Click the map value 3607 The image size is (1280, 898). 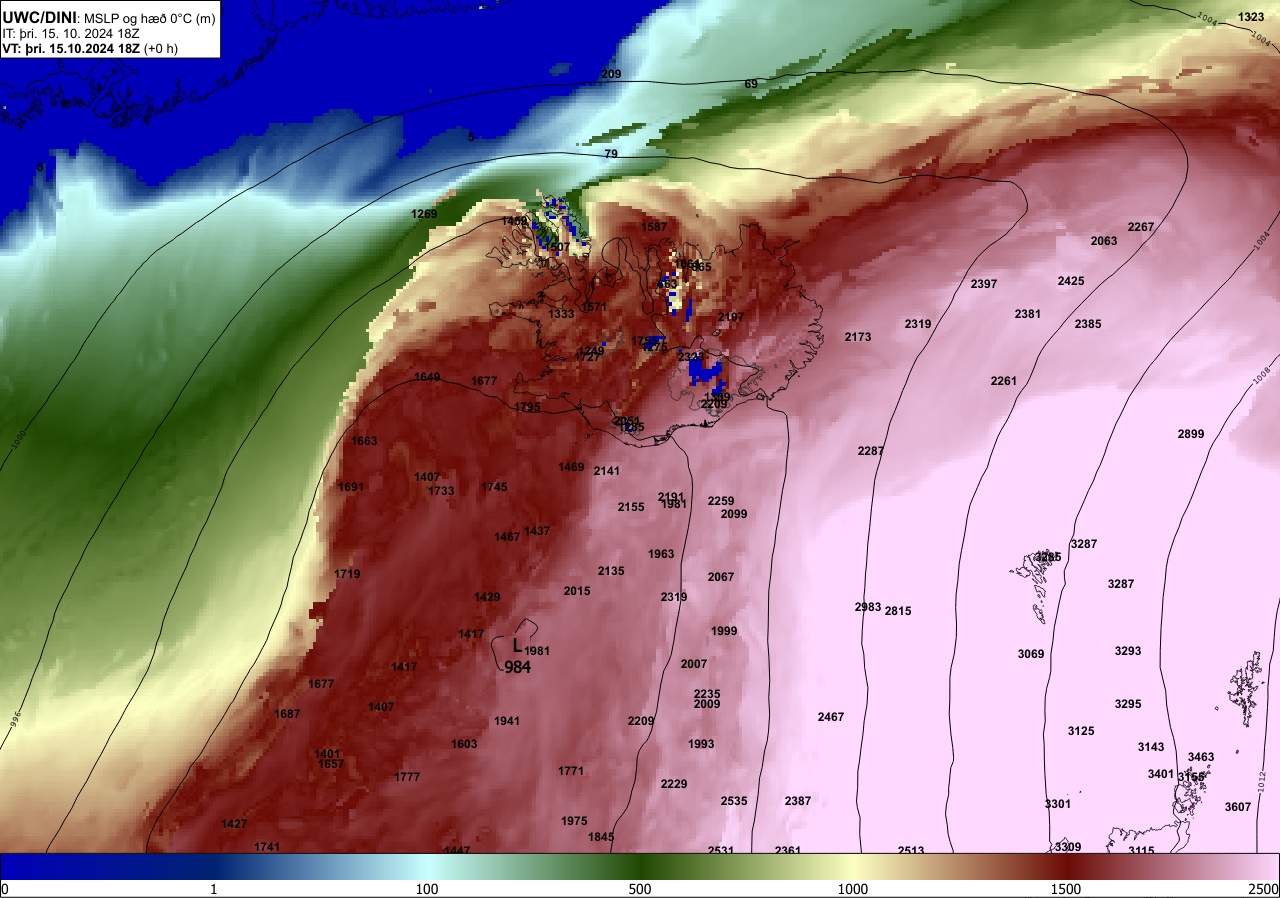coord(1238,807)
